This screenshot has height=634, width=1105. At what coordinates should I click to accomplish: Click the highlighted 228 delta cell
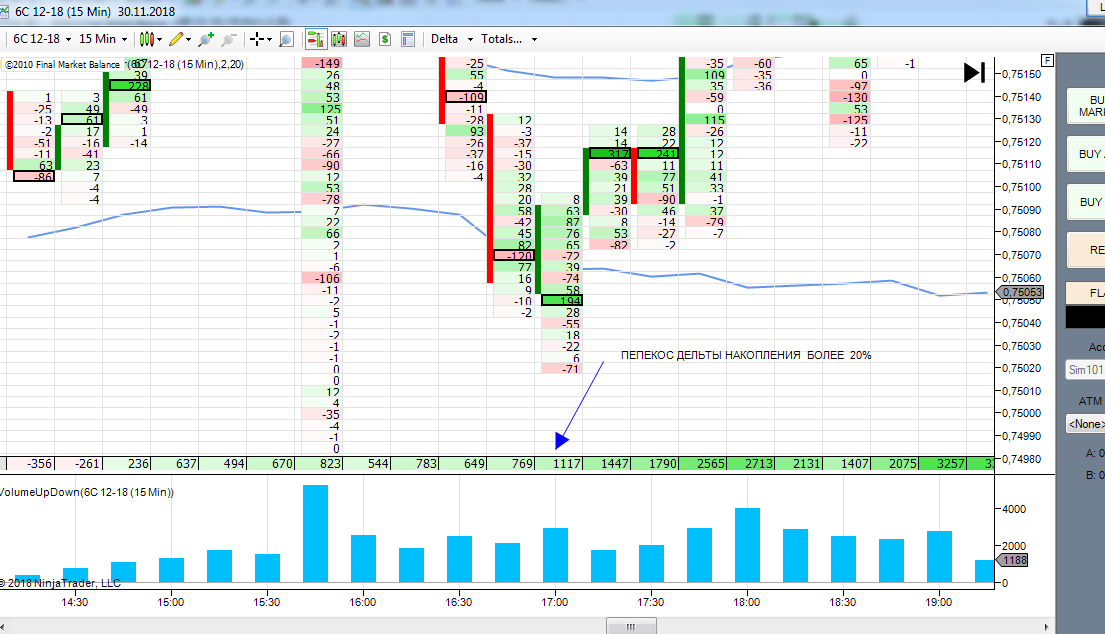click(x=130, y=86)
